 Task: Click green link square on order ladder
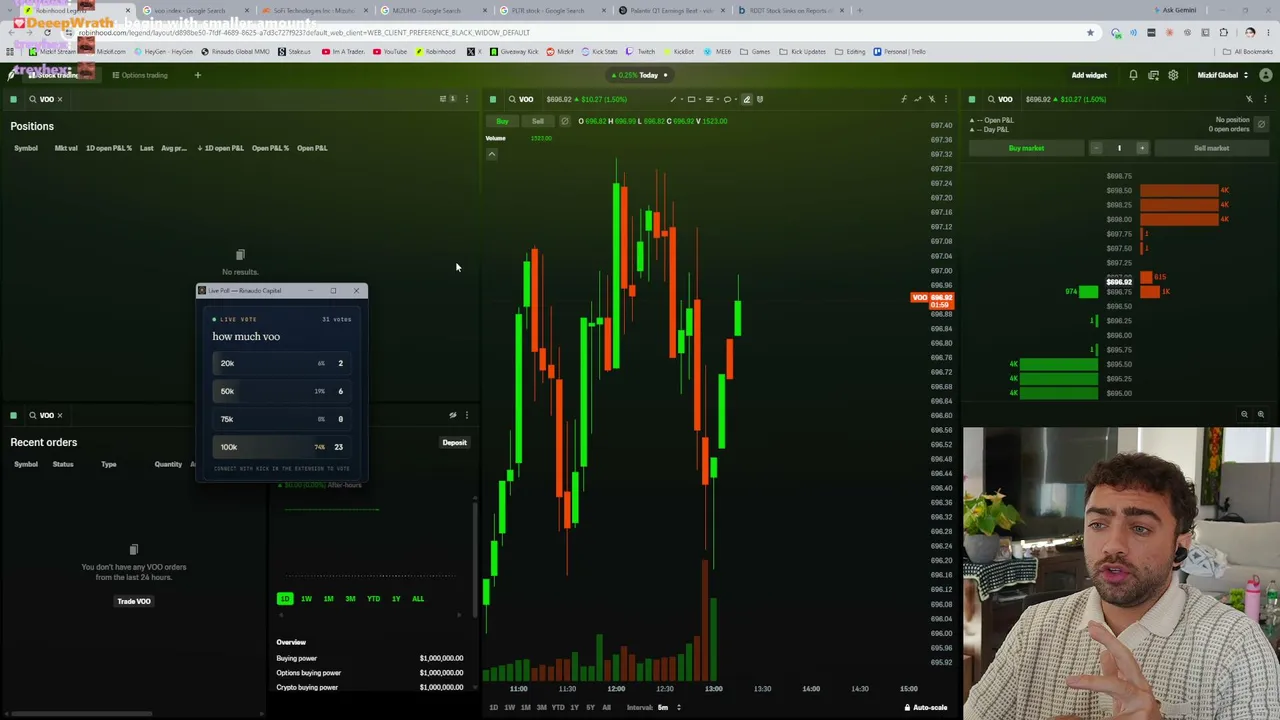point(972,99)
